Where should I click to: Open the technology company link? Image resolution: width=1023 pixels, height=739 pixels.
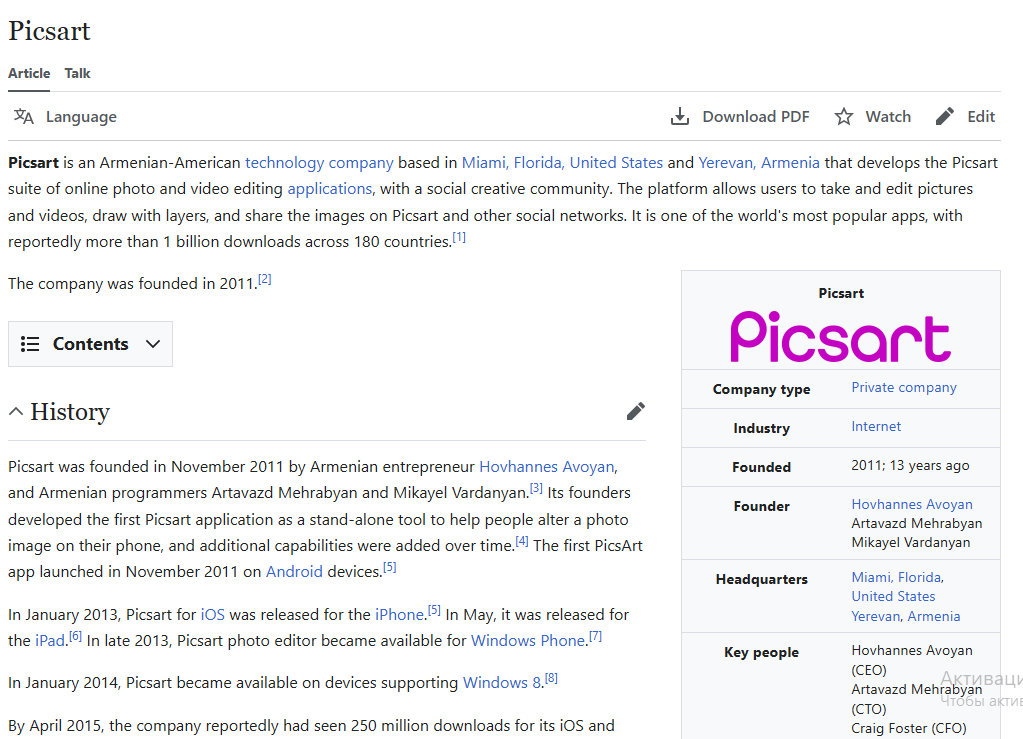click(319, 162)
